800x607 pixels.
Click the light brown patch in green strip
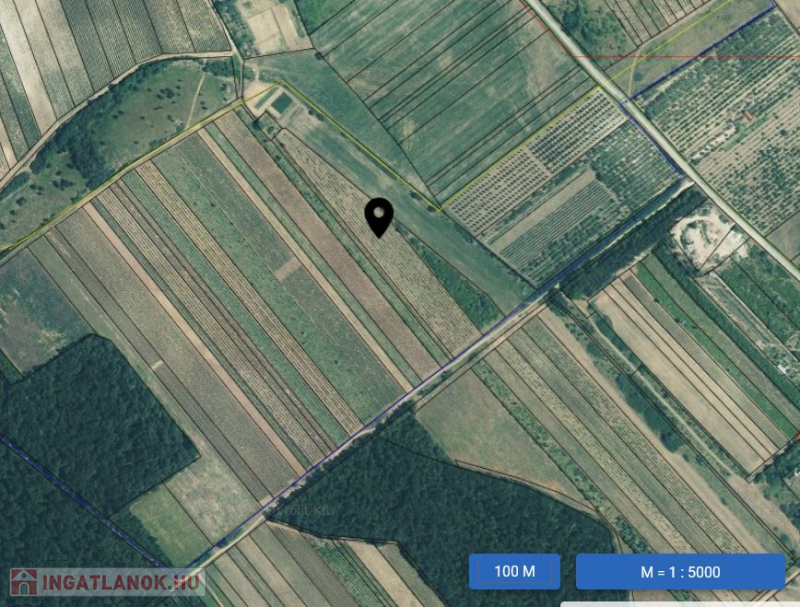click(x=288, y=269)
